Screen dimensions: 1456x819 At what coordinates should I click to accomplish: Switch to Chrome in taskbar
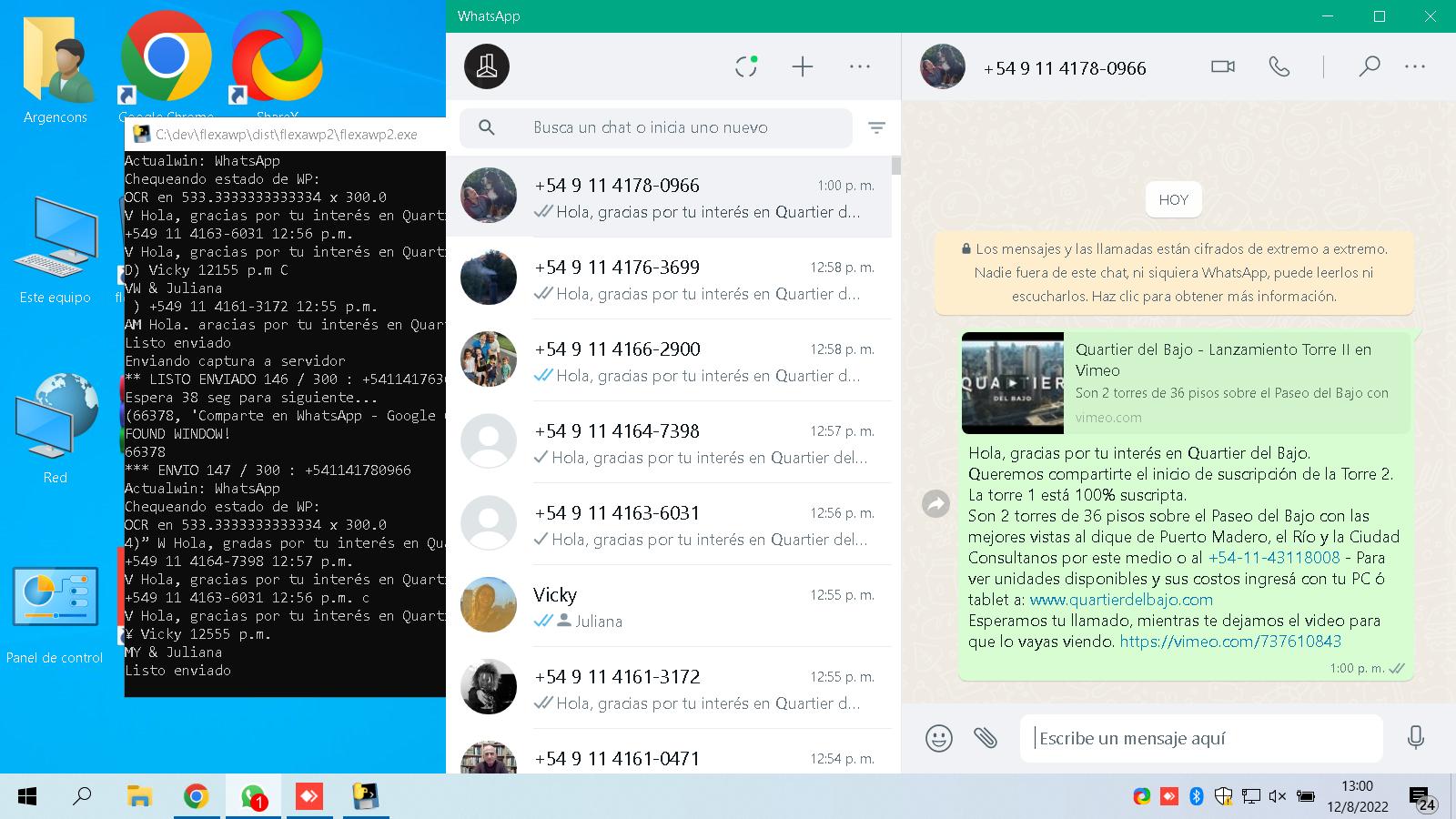coord(196,797)
